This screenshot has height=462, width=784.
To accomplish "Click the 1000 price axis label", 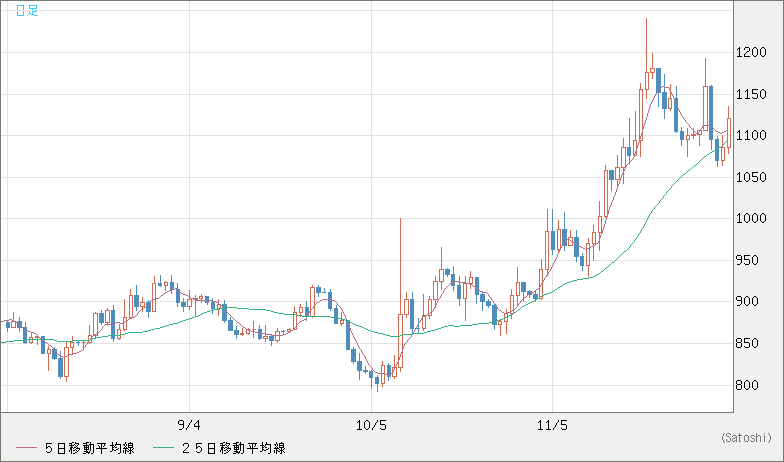I will 752,218.
